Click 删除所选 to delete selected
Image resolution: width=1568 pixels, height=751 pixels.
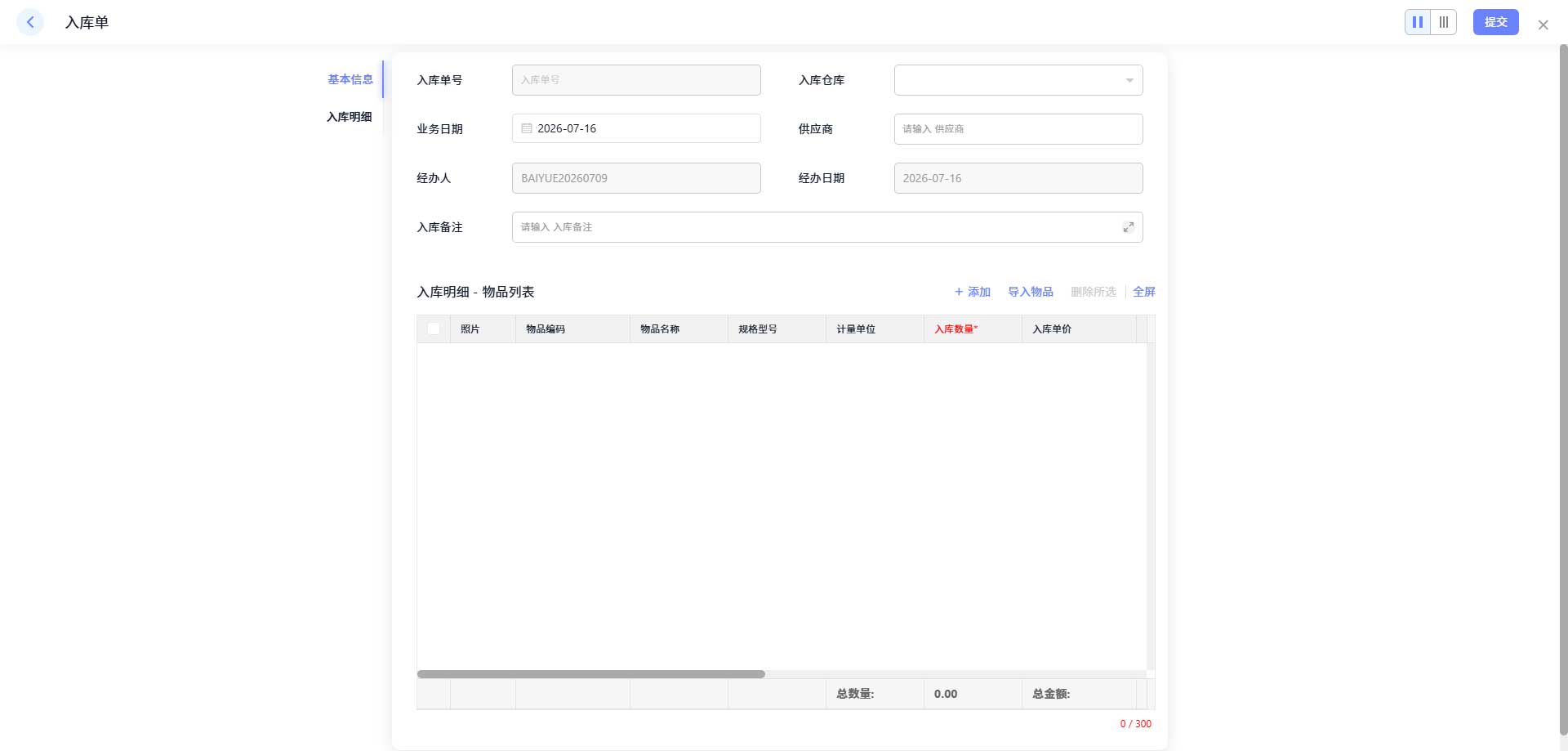[x=1094, y=292]
